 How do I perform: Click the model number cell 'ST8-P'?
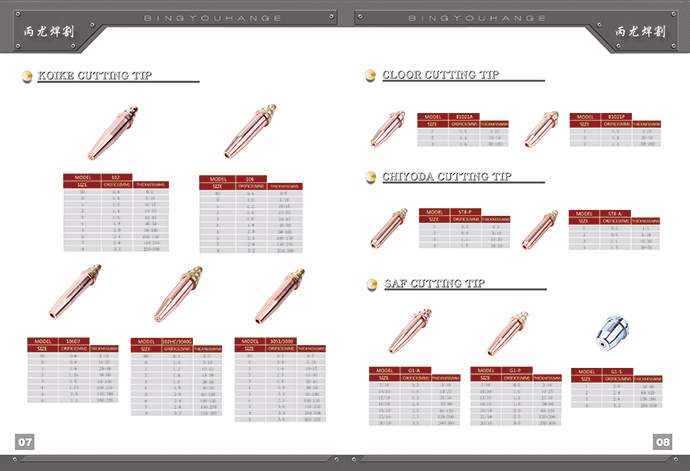pos(466,212)
